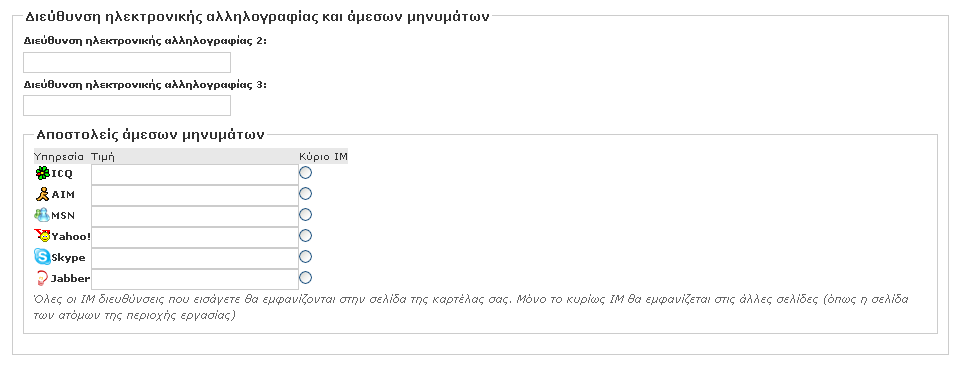Click the Jabber lightbulb icon
The image size is (958, 368).
tap(42, 279)
